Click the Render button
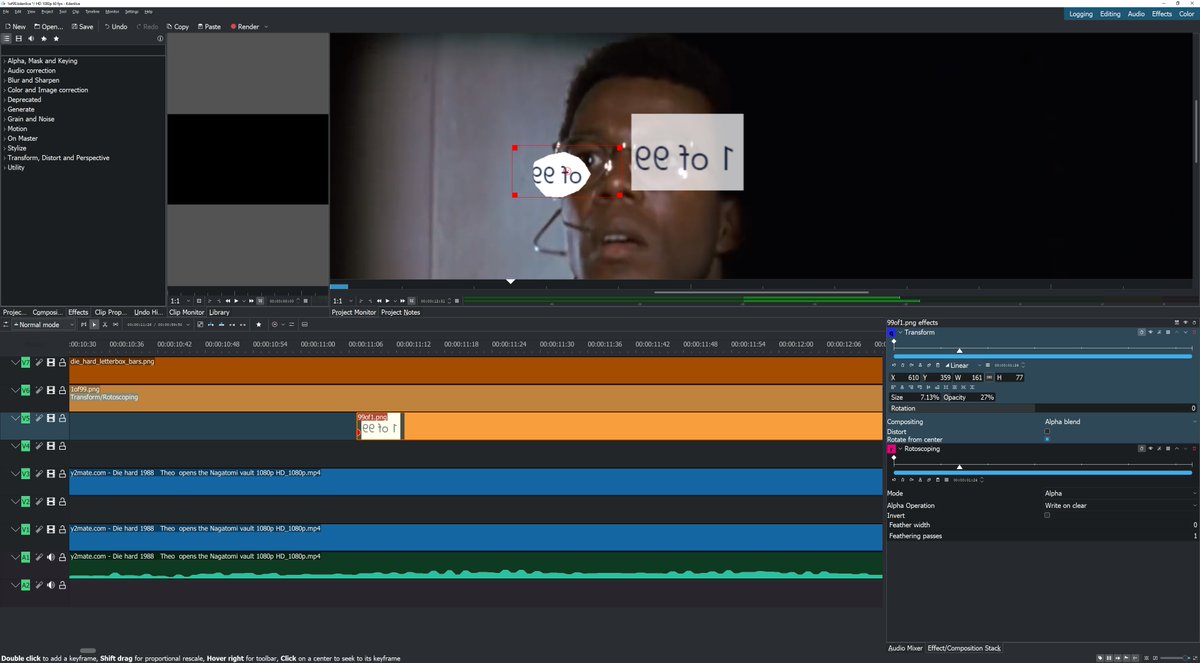1200x663 pixels. [244, 27]
